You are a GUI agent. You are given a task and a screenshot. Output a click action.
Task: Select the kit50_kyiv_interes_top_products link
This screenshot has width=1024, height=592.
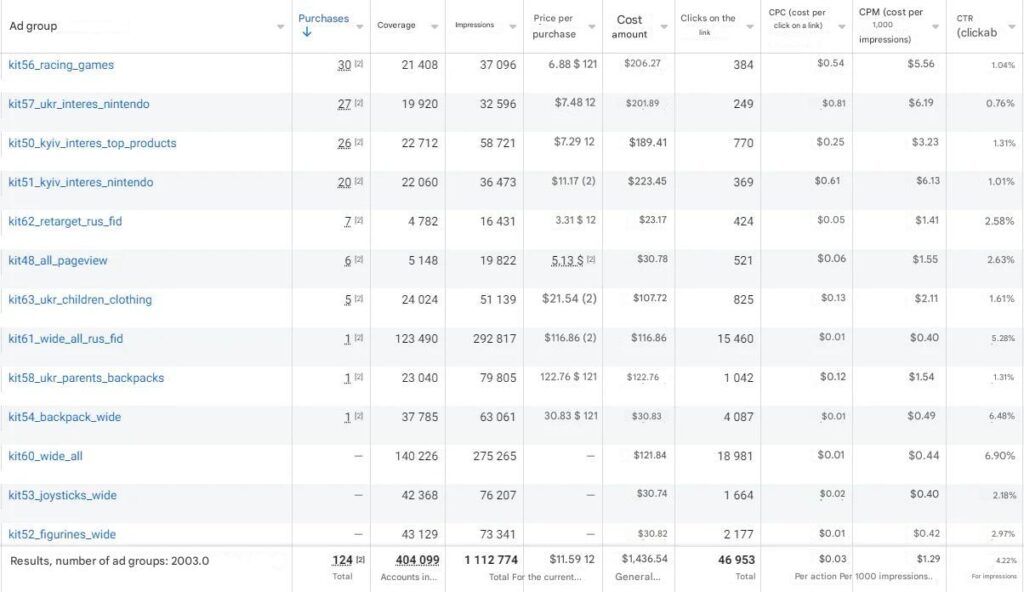92,143
